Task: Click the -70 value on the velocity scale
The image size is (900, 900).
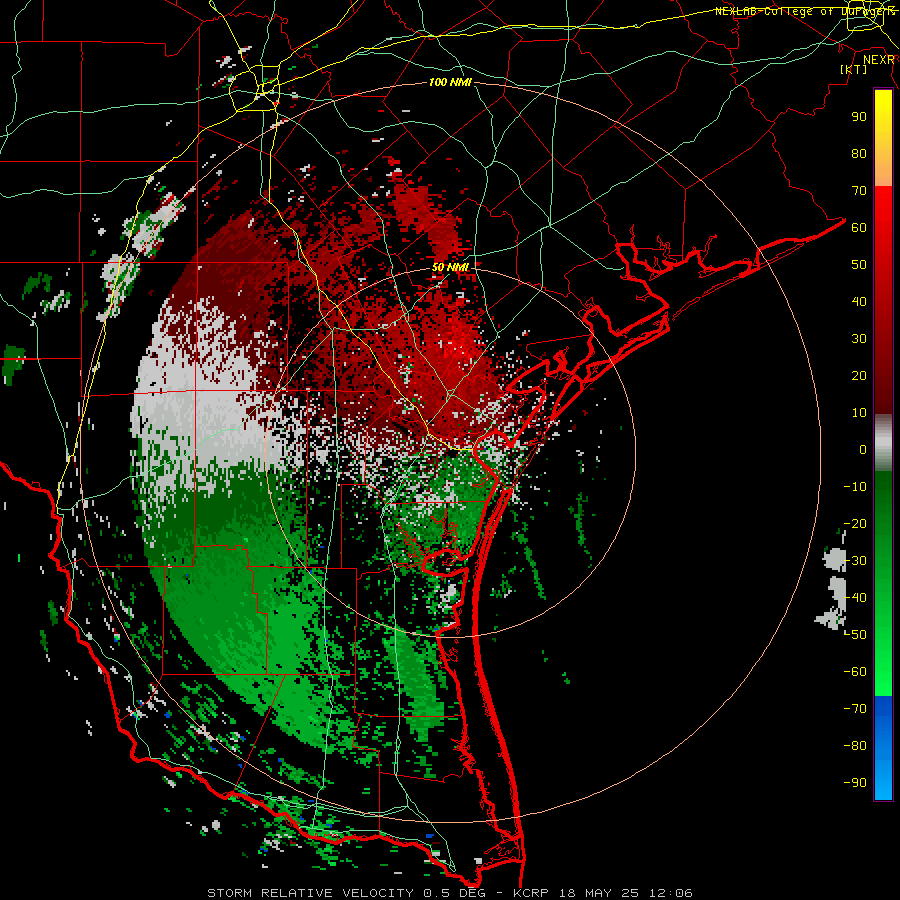Action: click(855, 709)
